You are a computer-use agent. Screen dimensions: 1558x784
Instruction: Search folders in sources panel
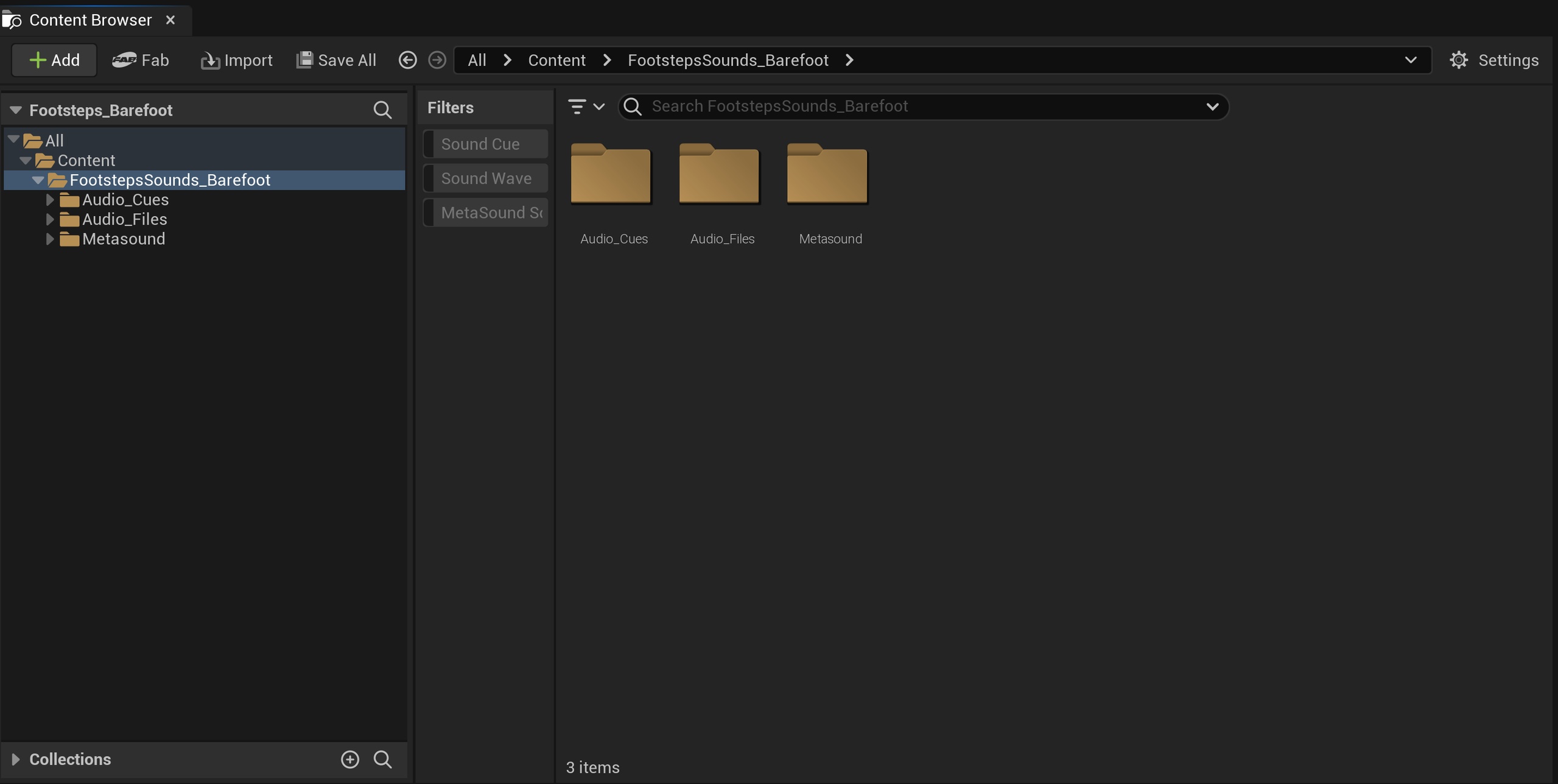coord(382,110)
